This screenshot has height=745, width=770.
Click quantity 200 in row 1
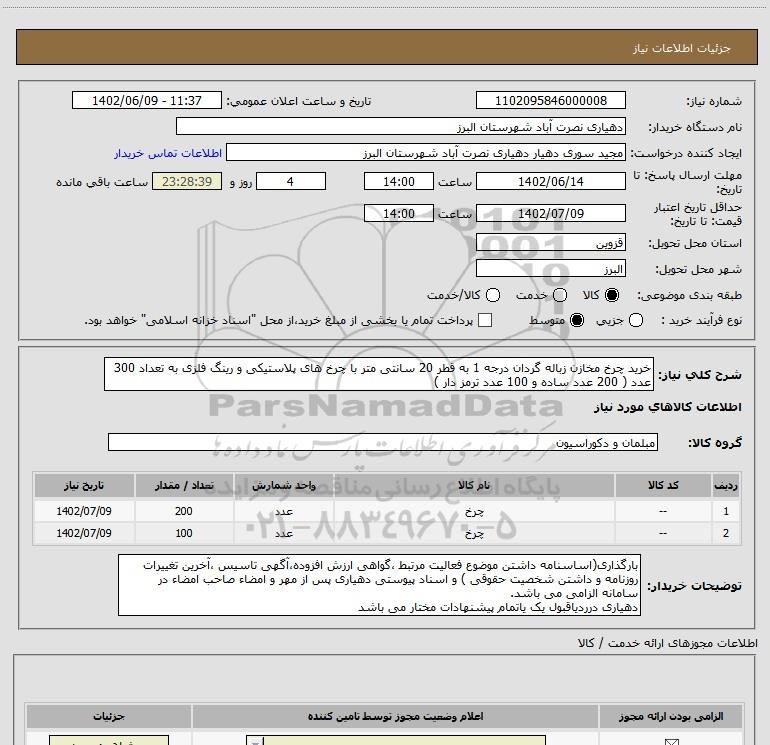pyautogui.click(x=184, y=511)
